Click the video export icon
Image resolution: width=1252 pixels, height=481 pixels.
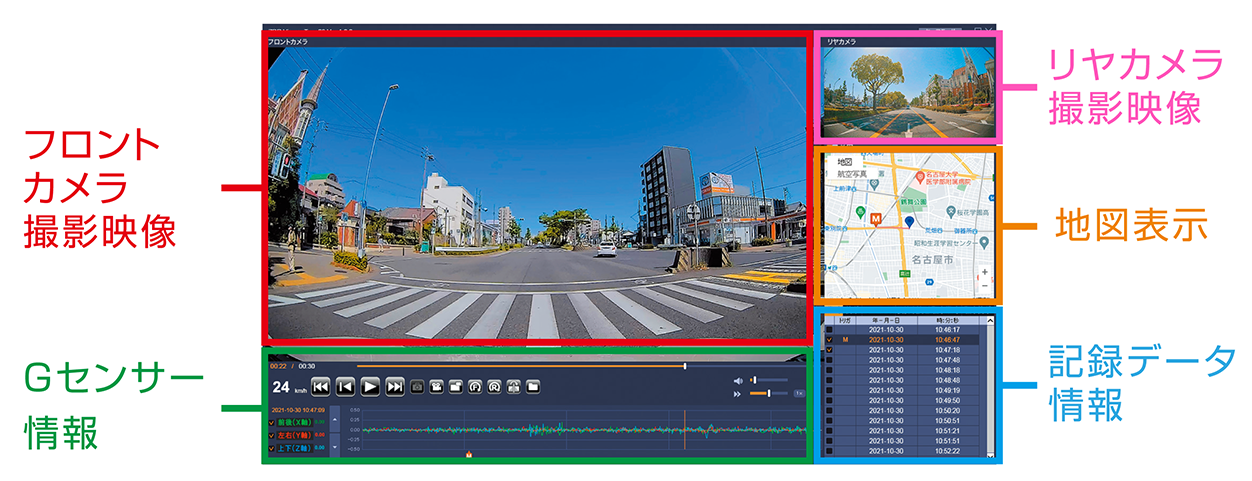click(437, 386)
